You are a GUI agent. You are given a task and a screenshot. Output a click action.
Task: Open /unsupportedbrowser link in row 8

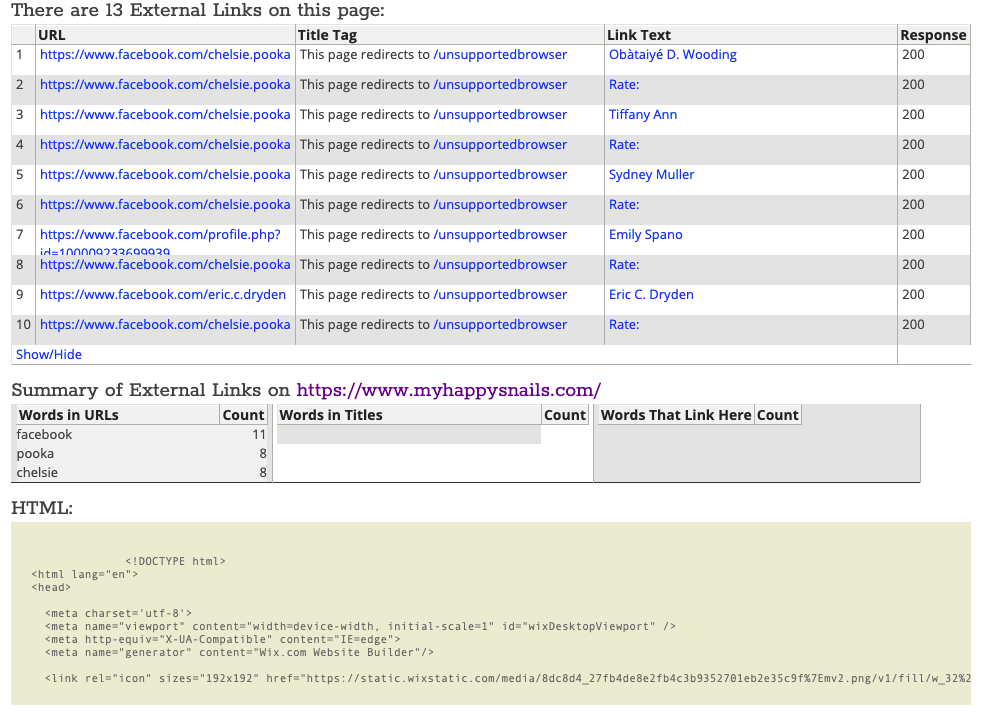point(500,265)
